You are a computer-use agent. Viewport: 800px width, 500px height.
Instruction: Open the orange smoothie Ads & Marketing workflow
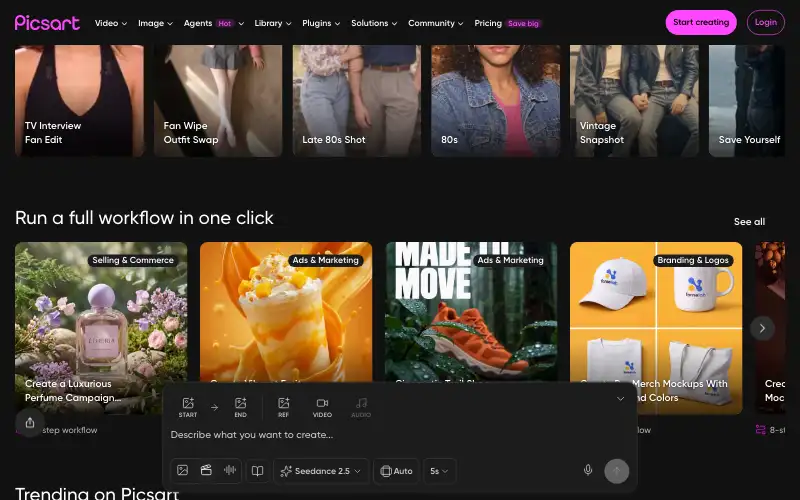[286, 311]
